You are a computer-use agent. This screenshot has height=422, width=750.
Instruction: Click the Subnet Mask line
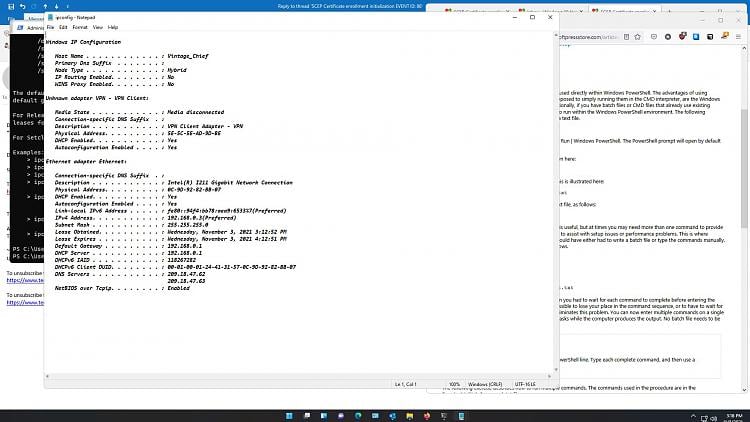tap(132, 225)
